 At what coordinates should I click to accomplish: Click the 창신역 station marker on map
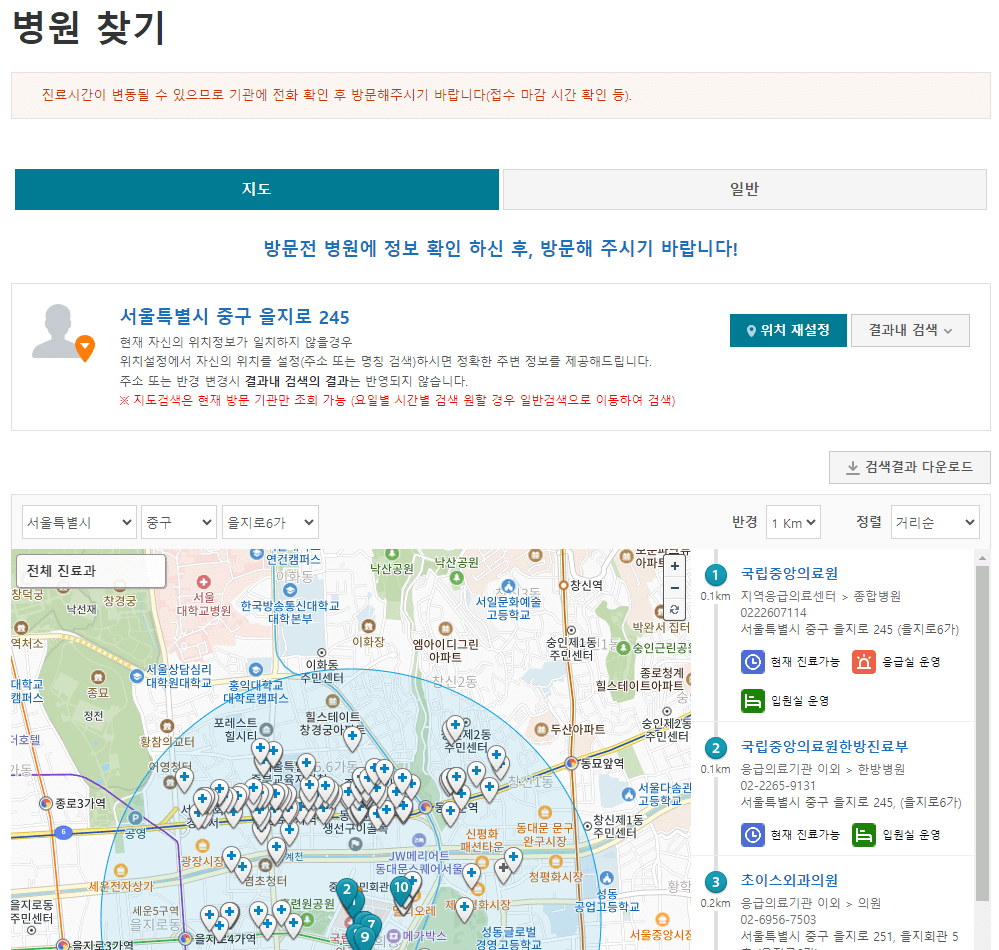(x=563, y=585)
